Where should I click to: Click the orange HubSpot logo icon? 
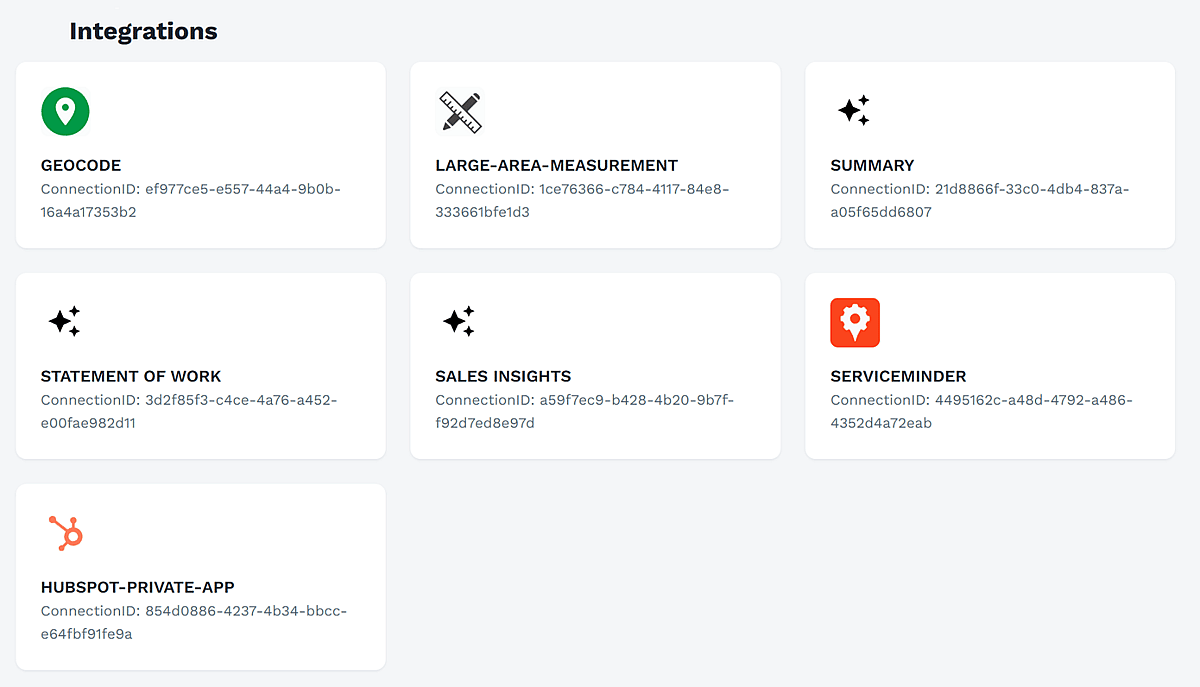(x=66, y=533)
